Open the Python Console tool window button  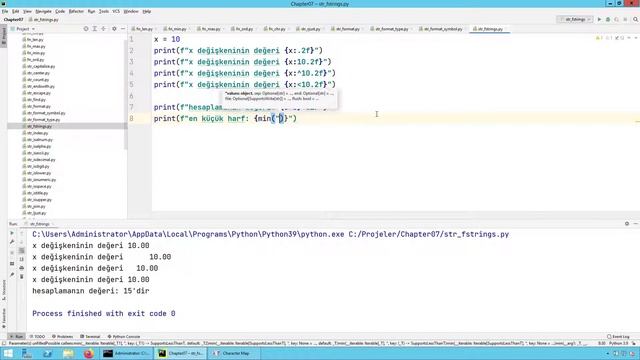pyautogui.click(x=124, y=337)
